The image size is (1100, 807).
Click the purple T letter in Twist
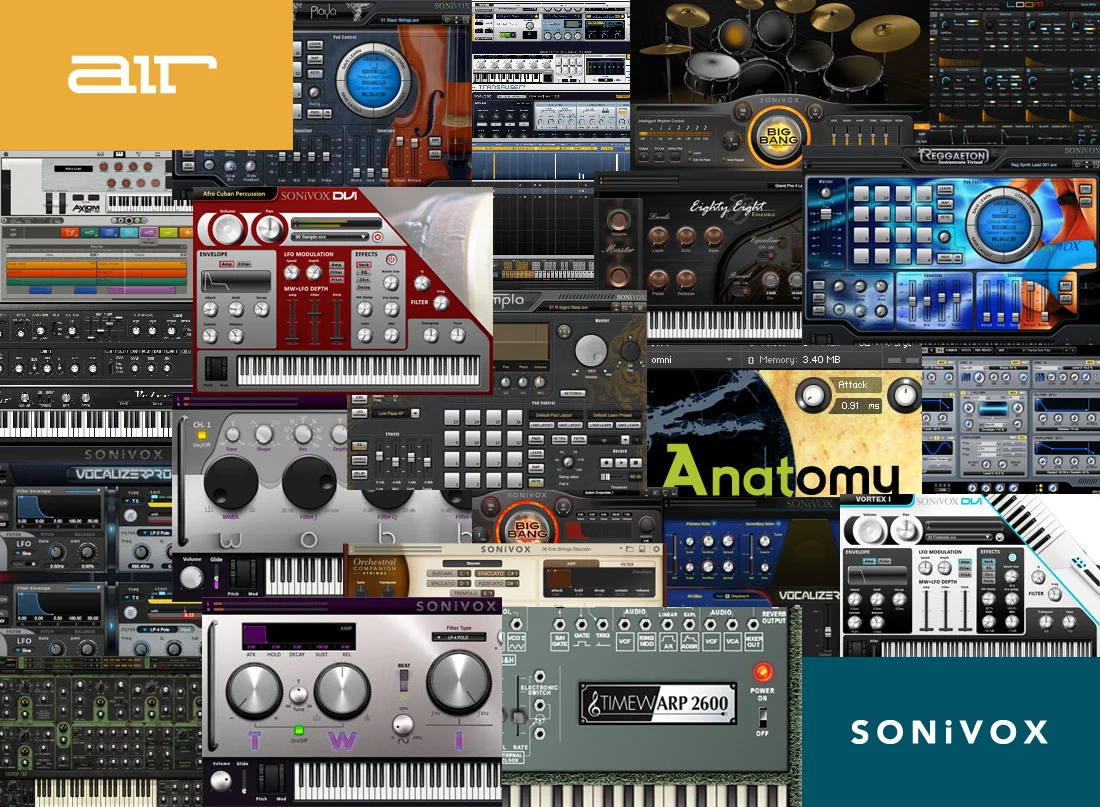coord(254,741)
